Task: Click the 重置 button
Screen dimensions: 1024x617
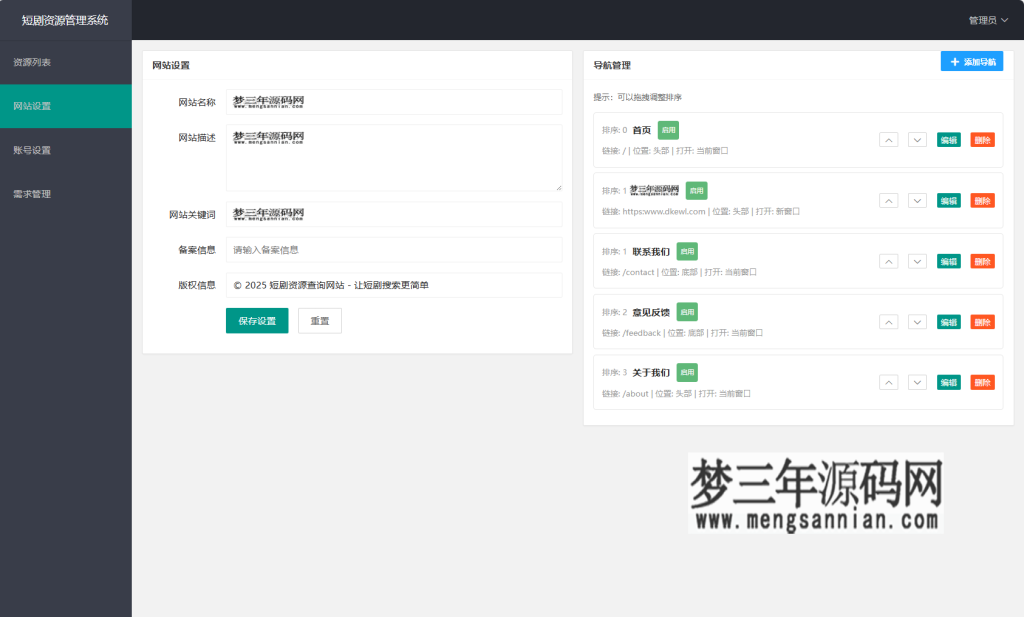Action: 319,321
